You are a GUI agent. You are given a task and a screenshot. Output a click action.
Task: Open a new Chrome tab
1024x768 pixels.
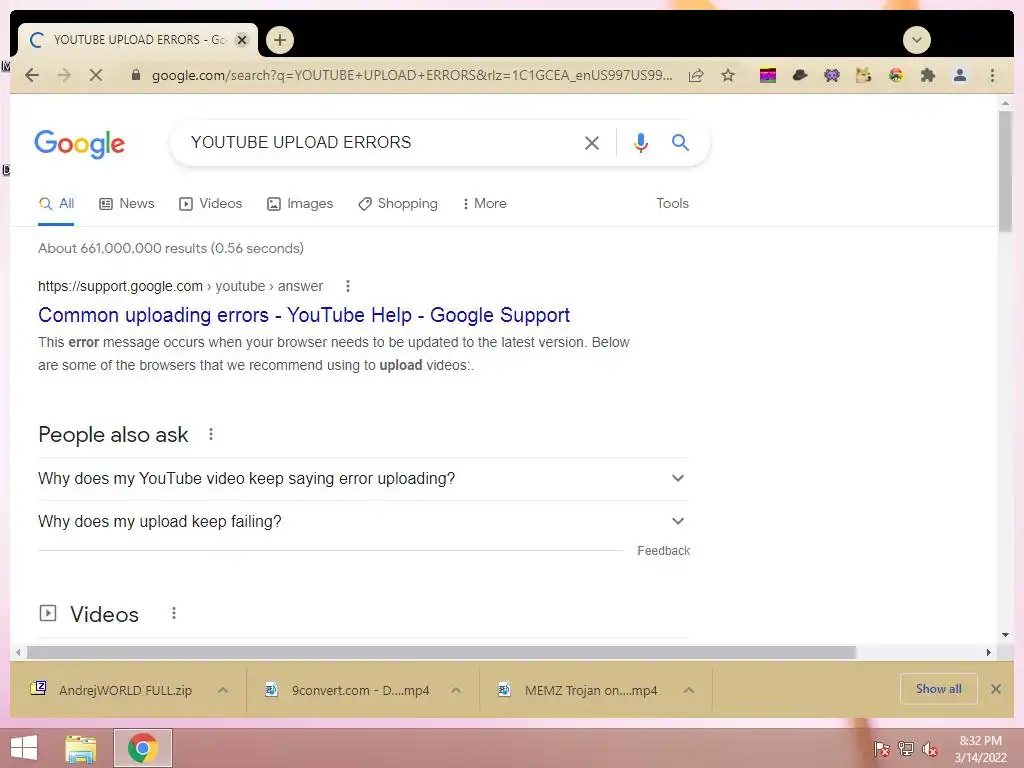pos(280,40)
